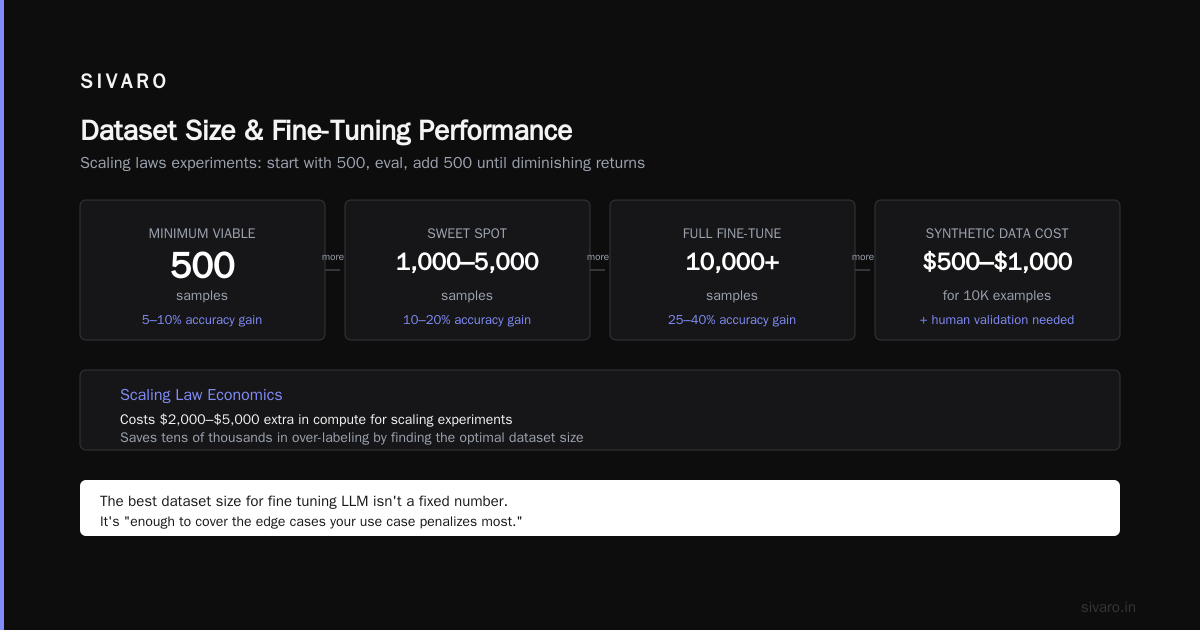Click the 25–40% accuracy gain label
Screen dimensions: 1200x630
click(x=732, y=320)
